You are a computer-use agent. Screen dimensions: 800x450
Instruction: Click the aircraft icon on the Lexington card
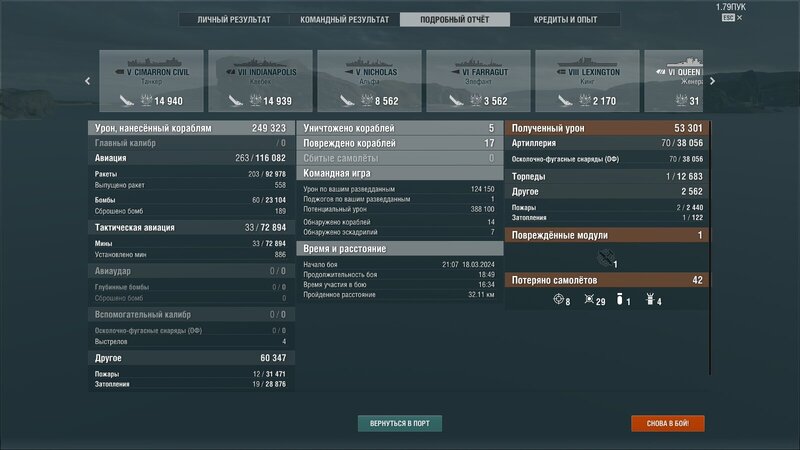tap(565, 101)
